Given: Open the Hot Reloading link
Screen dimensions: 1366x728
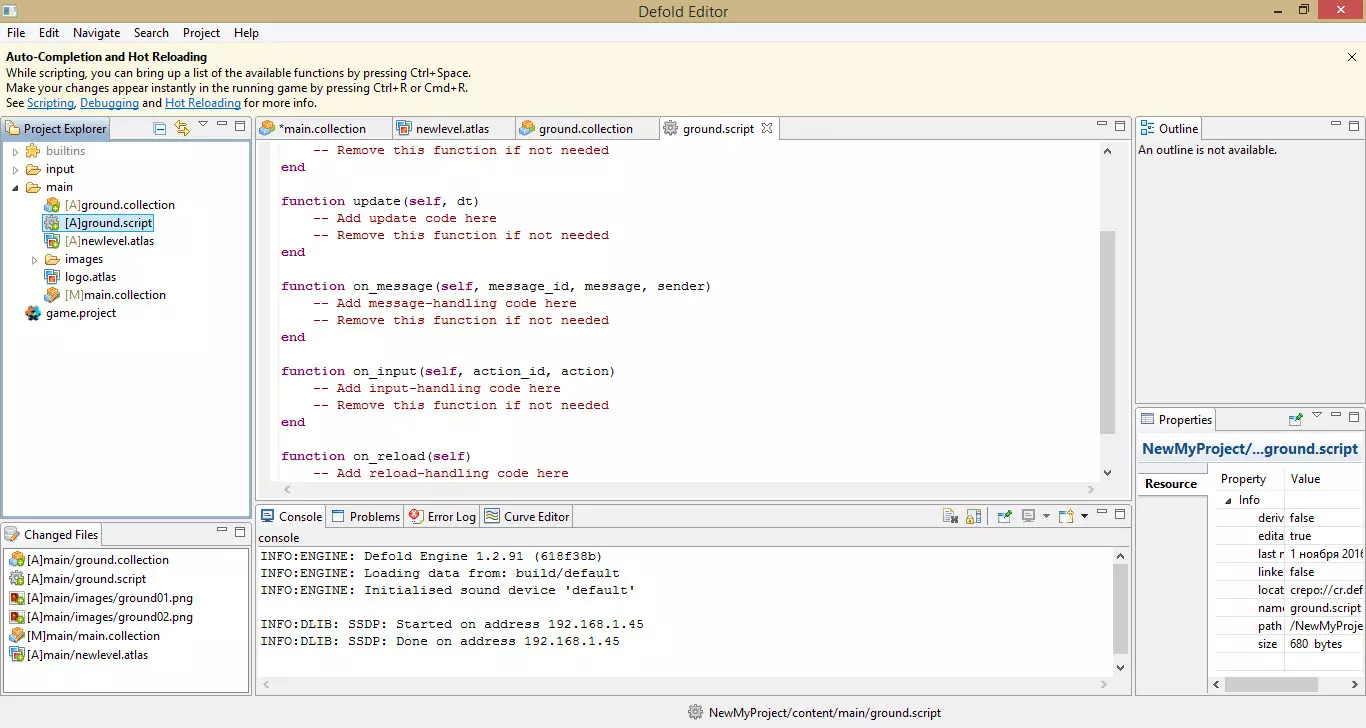Looking at the screenshot, I should coord(202,103).
